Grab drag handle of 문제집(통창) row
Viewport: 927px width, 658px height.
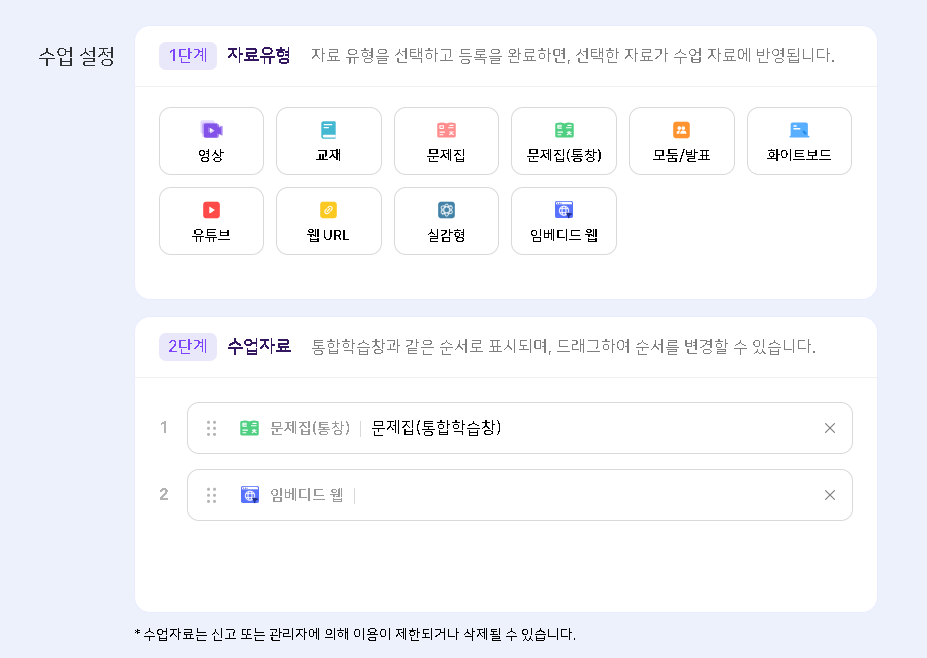click(211, 428)
